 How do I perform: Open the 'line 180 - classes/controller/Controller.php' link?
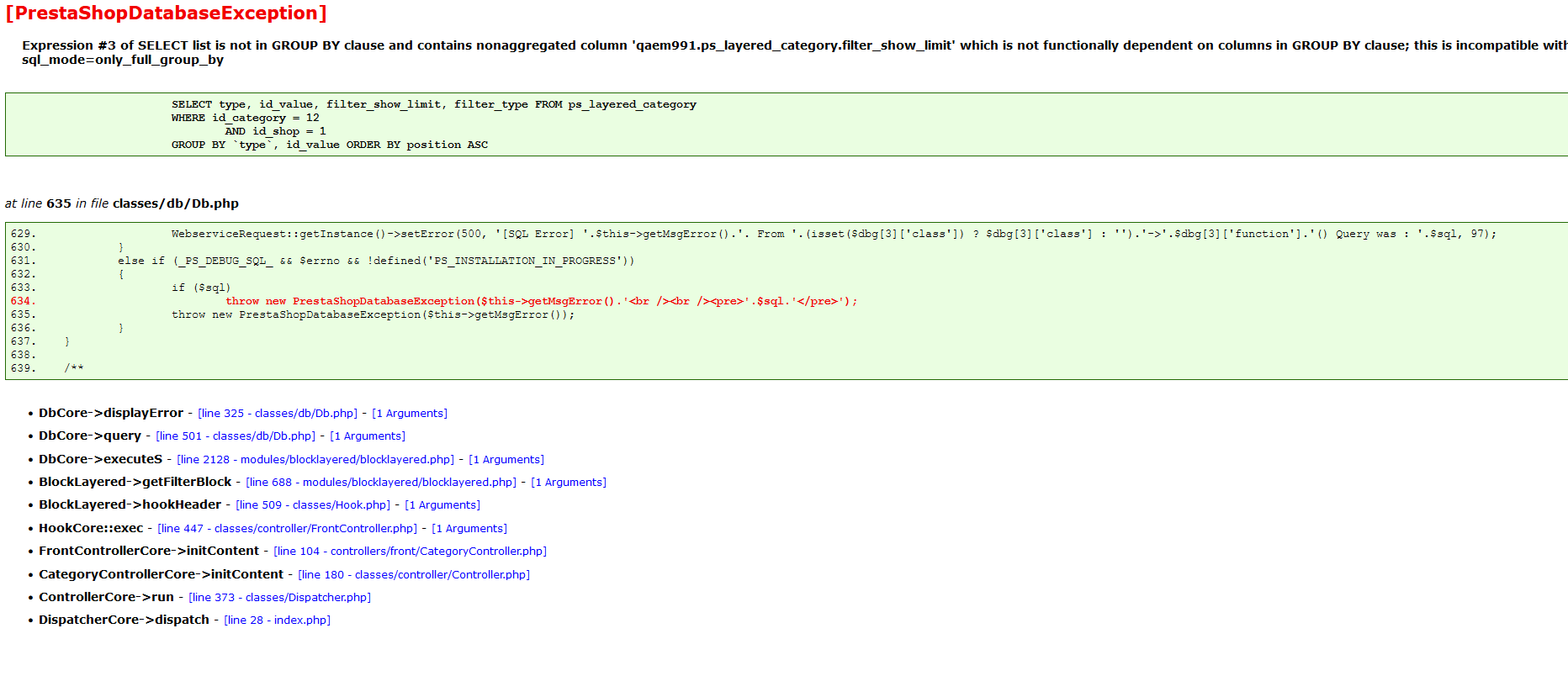(414, 575)
